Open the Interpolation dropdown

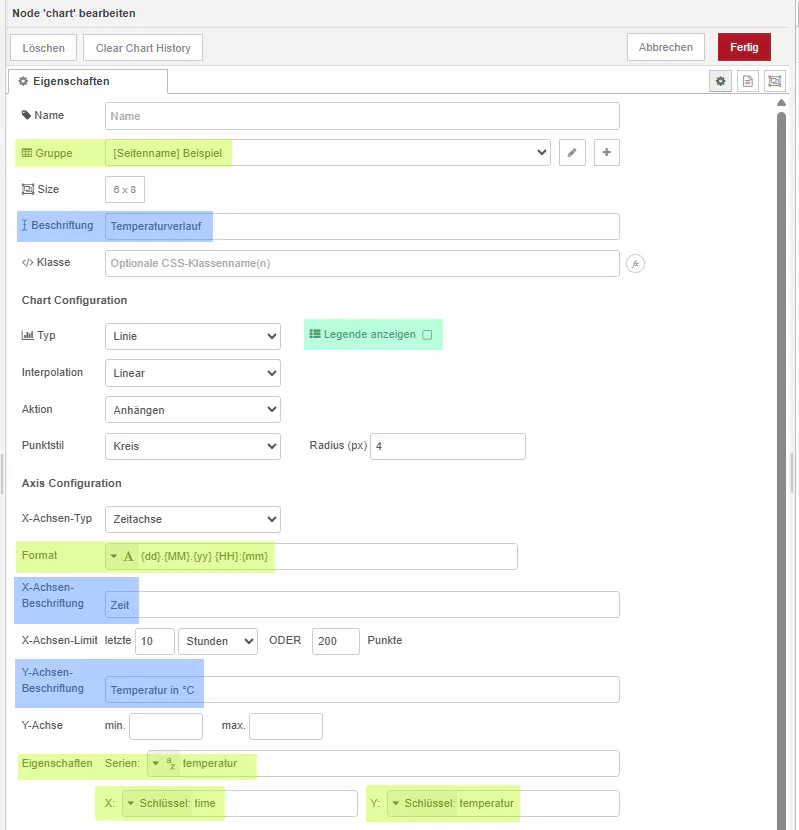tap(192, 373)
